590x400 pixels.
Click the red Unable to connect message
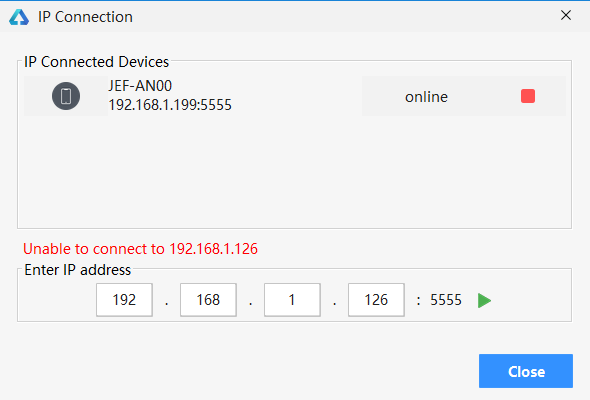[x=140, y=249]
